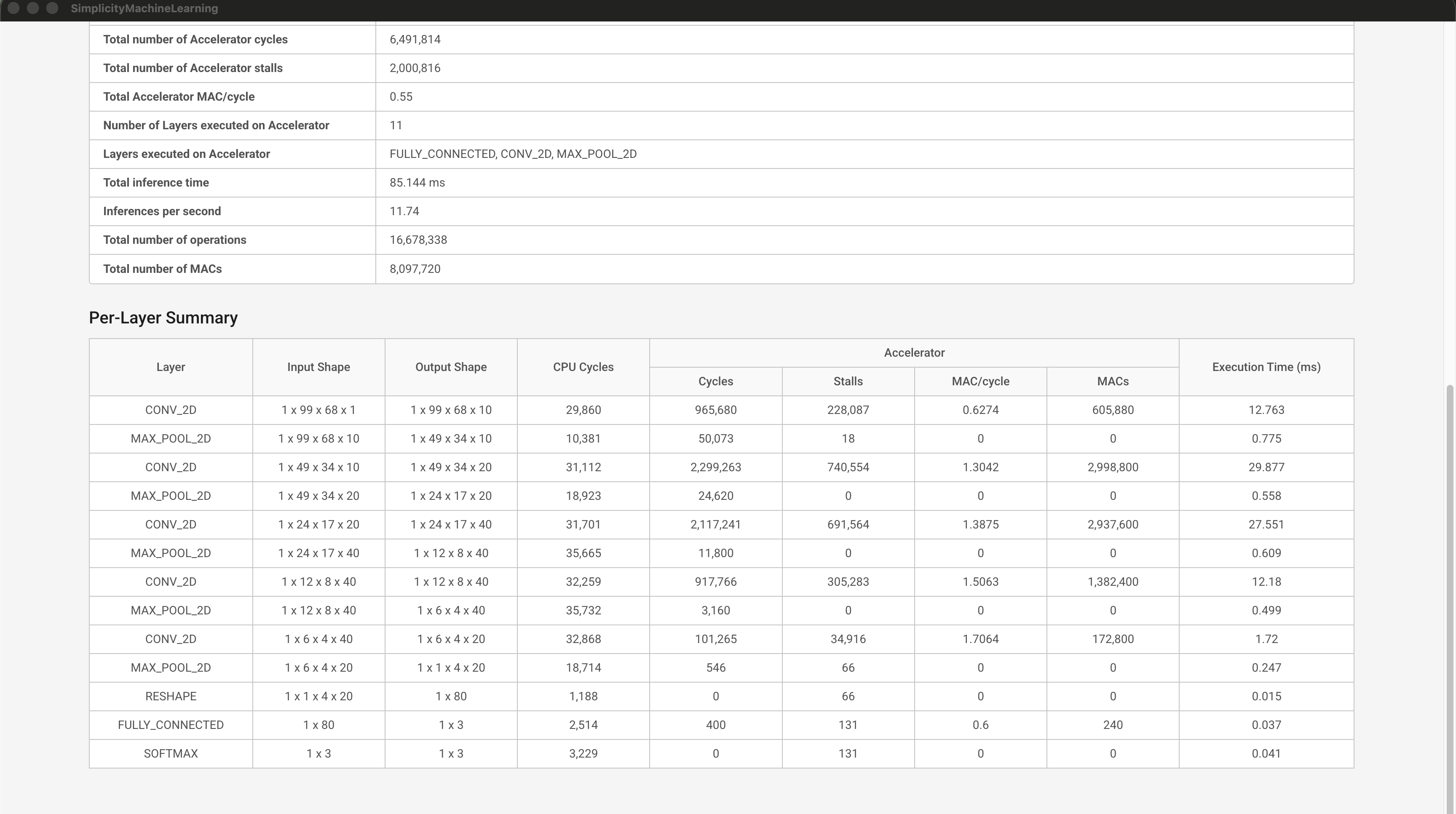Click execution time 29.877
The width and height of the screenshot is (1456, 814).
1266,468
